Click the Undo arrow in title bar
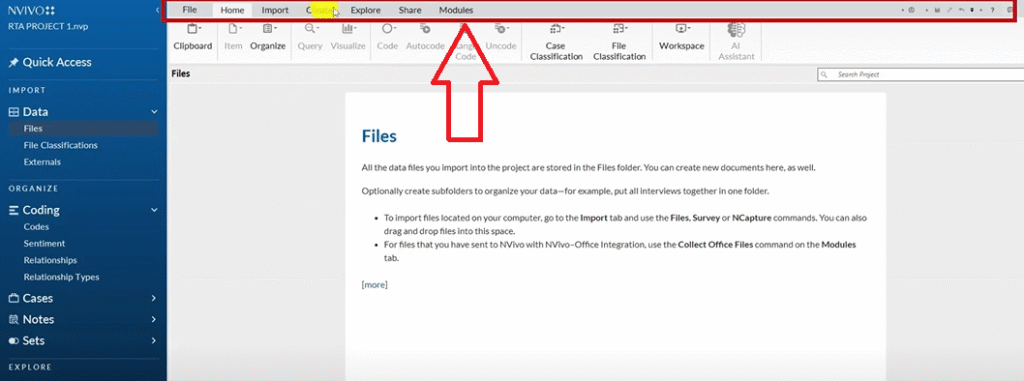Viewport: 1024px width, 381px height. pyautogui.click(x=961, y=10)
